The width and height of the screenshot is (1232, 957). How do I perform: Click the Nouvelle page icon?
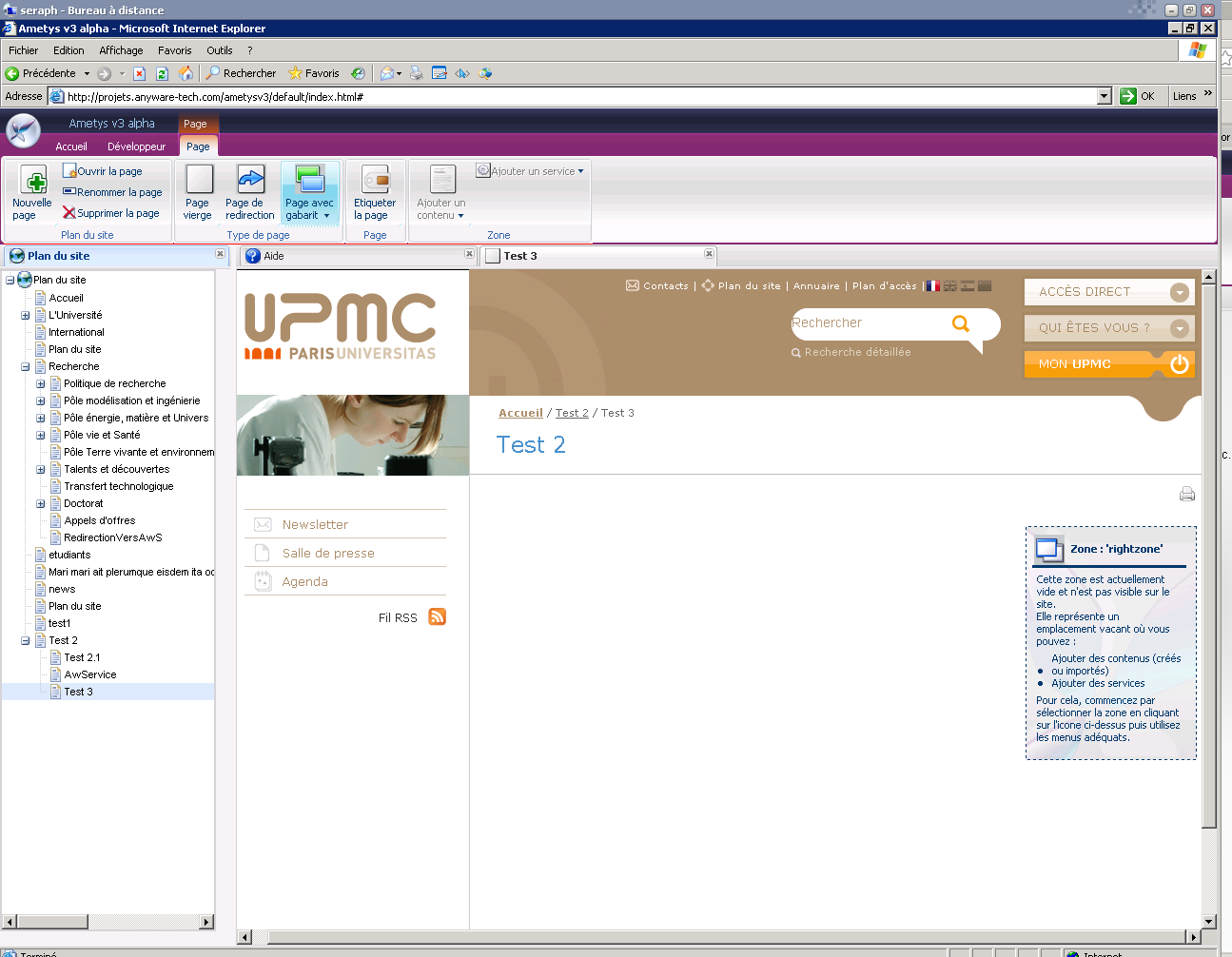pos(33,180)
